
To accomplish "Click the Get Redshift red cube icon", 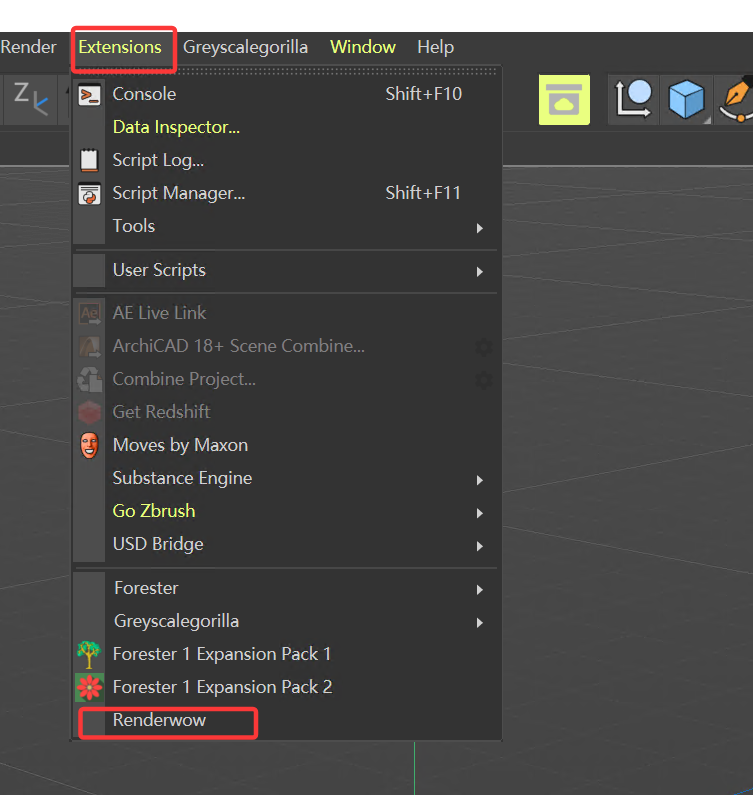I will [x=89, y=412].
